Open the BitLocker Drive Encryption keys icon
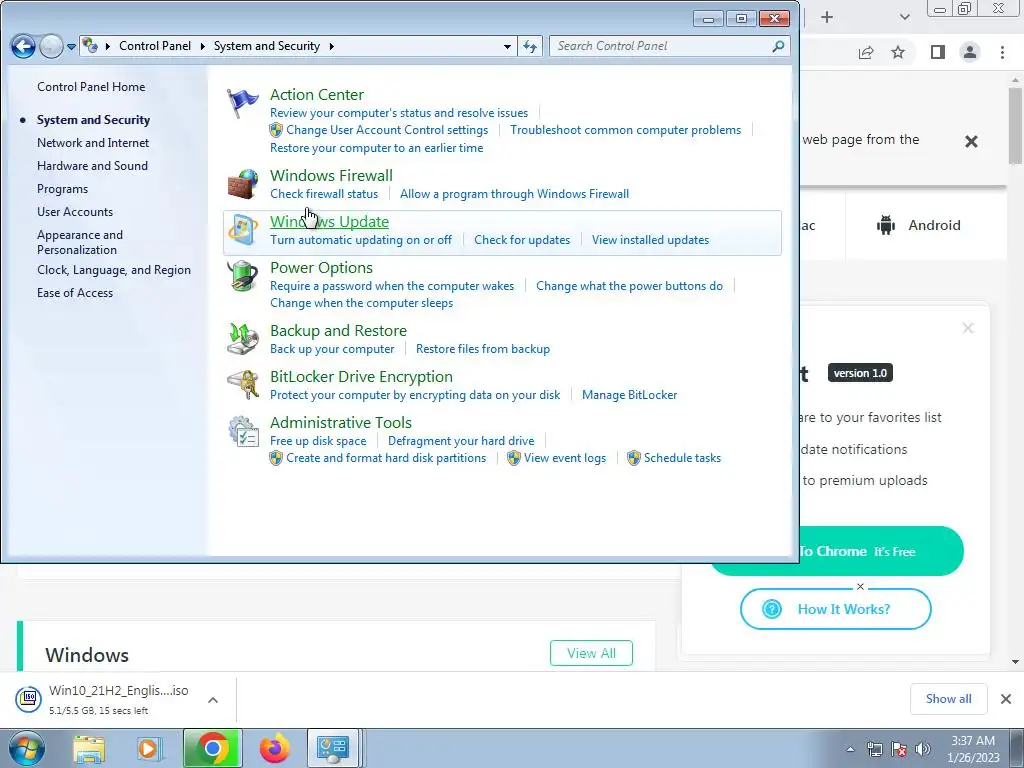The width and height of the screenshot is (1024, 768). tap(242, 385)
